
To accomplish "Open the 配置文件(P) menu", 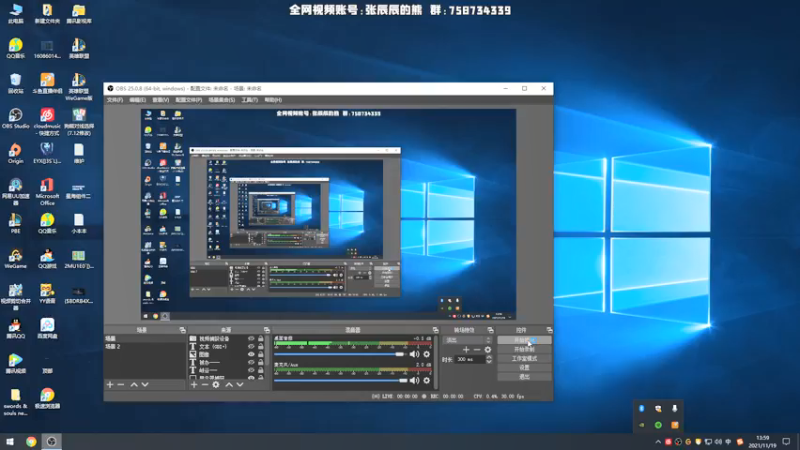I will (189, 100).
